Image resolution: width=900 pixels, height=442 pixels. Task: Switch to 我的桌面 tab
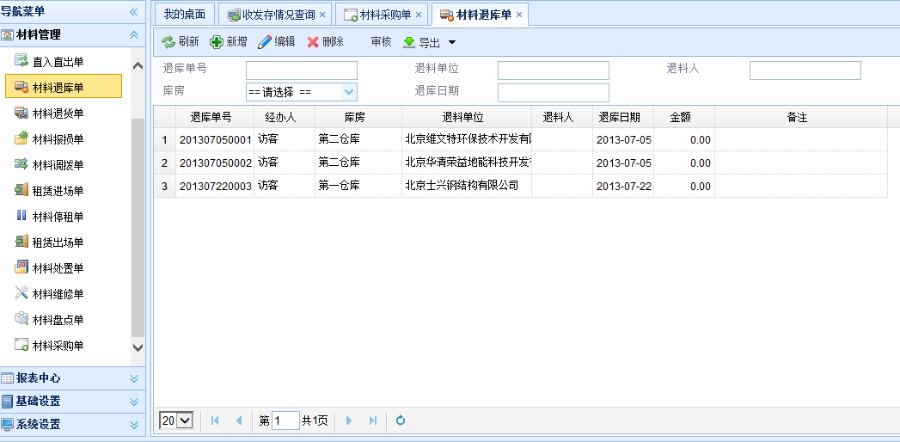pyautogui.click(x=185, y=15)
